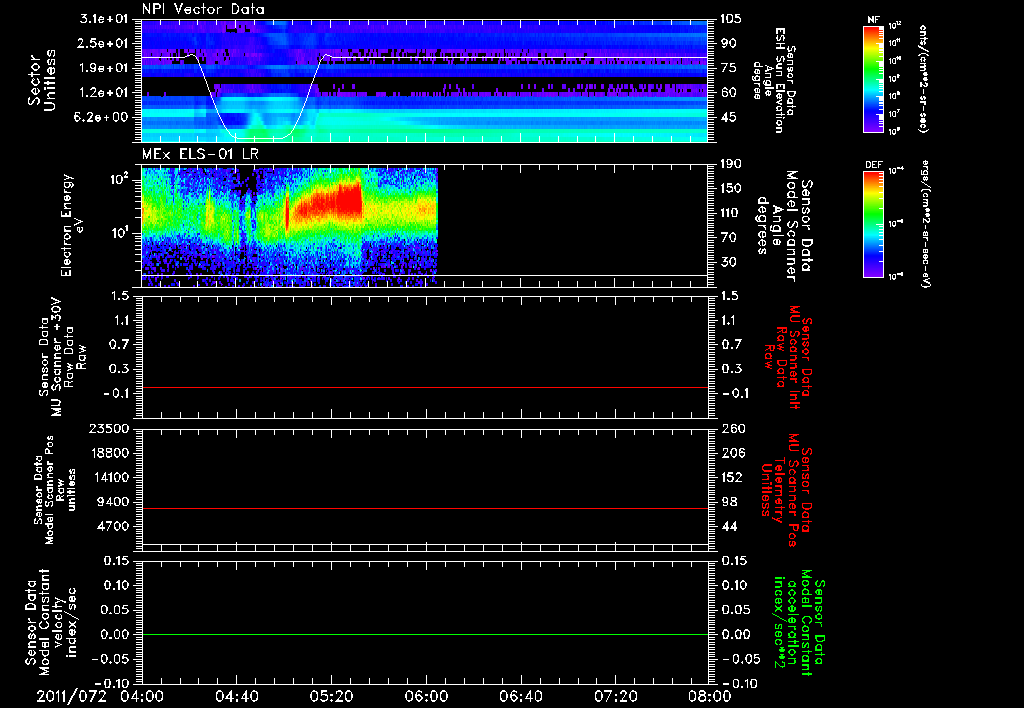The width and height of the screenshot is (1024, 708).
Task: Click the 'MU Scanner +30V Raw Data' axis title
Action: (x=61, y=357)
